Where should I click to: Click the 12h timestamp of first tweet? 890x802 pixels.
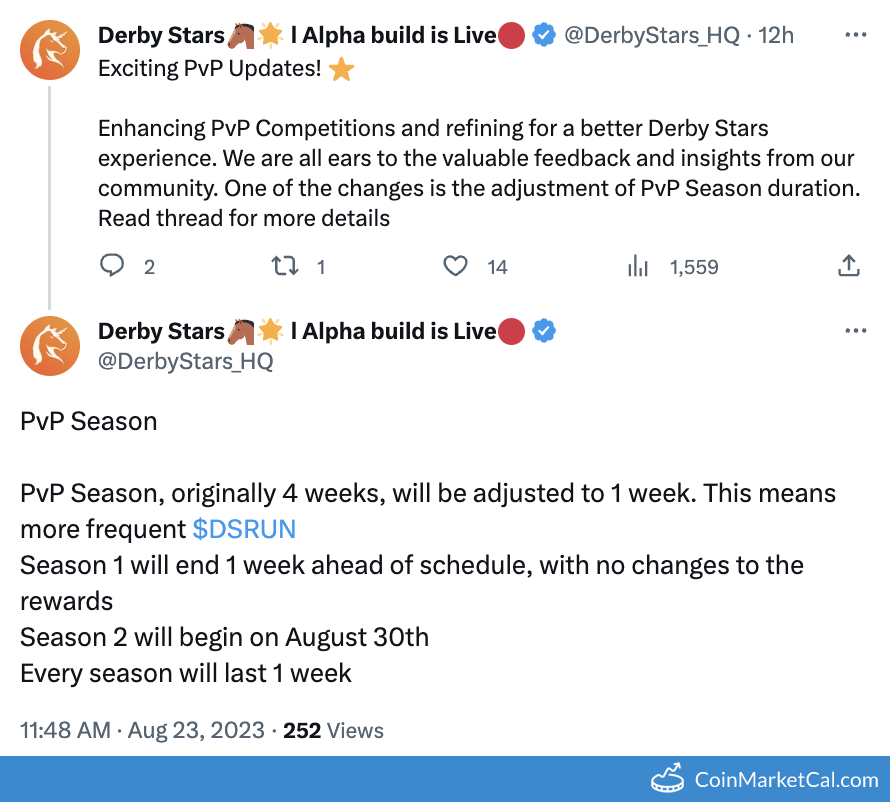coord(776,36)
